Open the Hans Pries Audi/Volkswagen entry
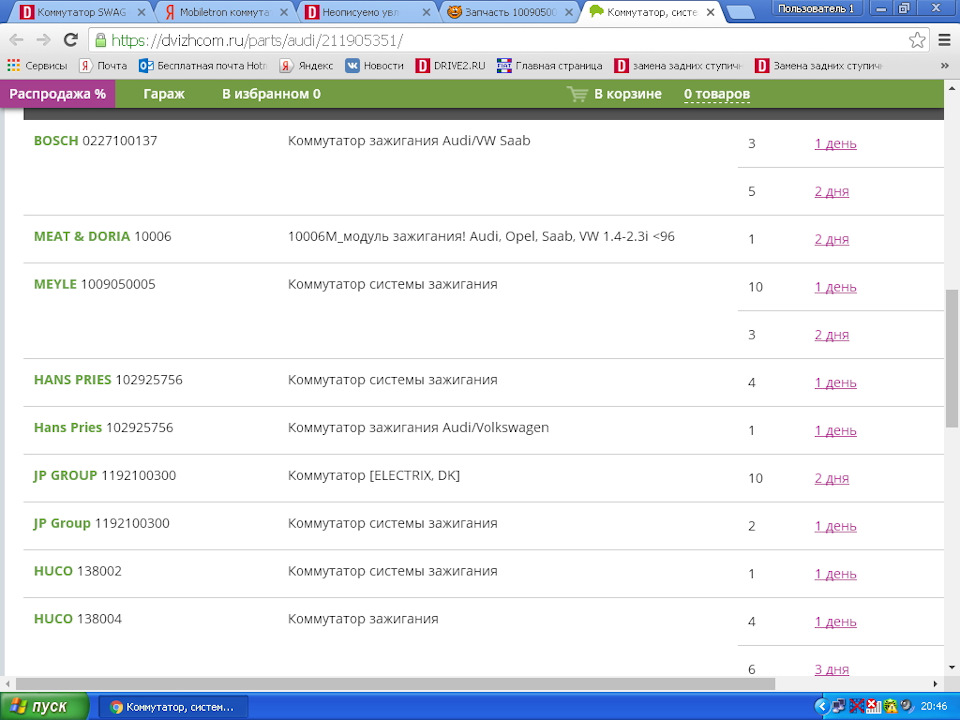The image size is (960, 720). tap(103, 427)
